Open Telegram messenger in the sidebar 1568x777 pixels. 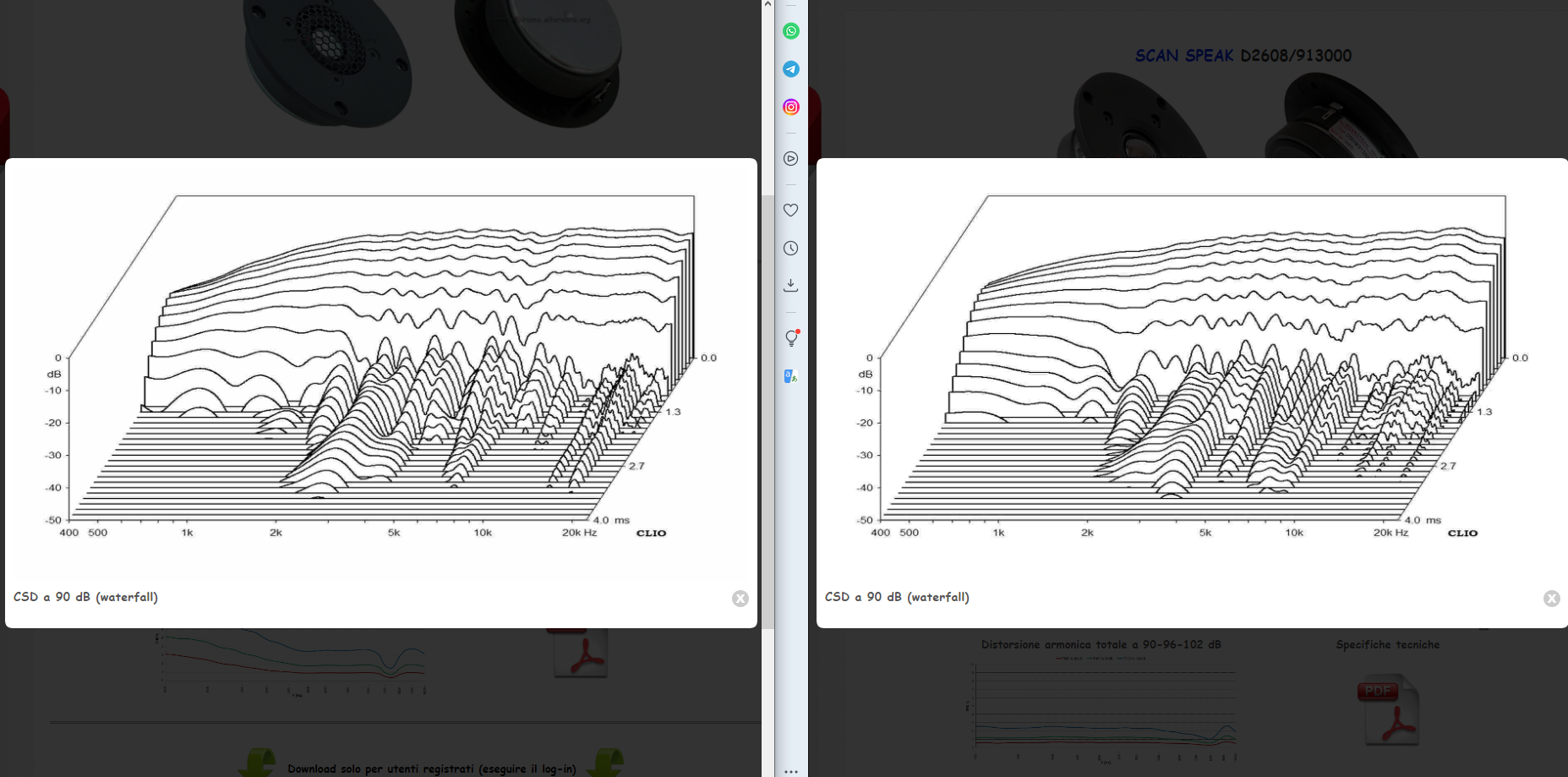tap(790, 69)
